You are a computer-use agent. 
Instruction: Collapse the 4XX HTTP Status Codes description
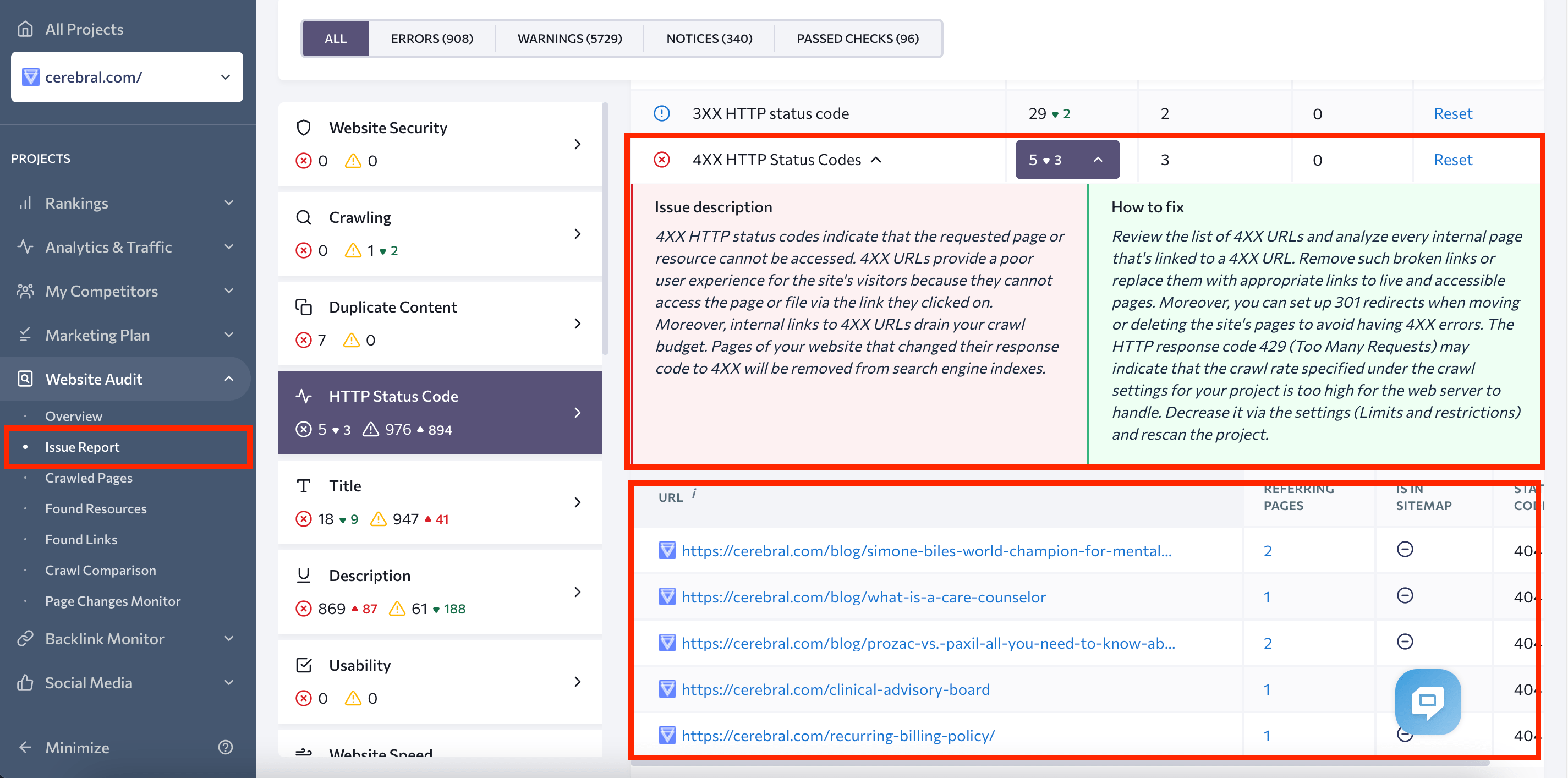pyautogui.click(x=876, y=160)
